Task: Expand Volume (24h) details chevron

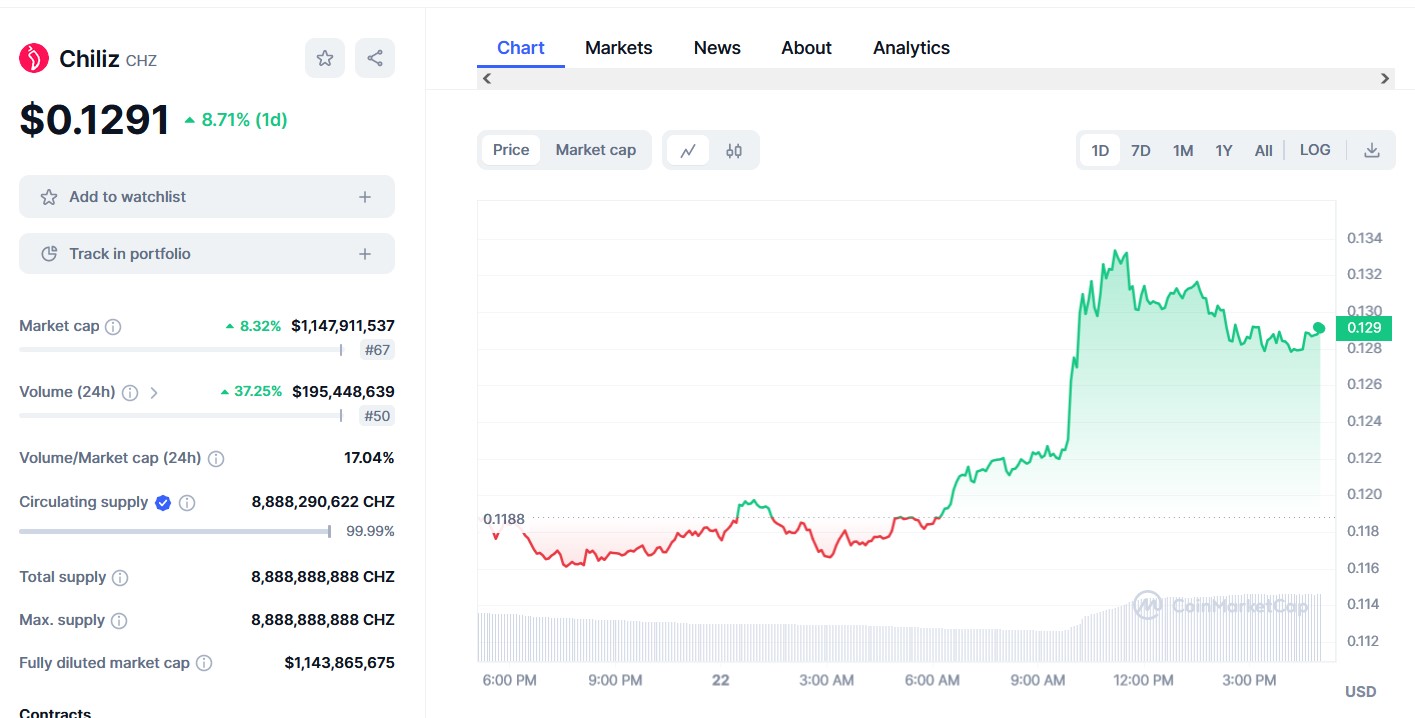Action: tap(154, 393)
